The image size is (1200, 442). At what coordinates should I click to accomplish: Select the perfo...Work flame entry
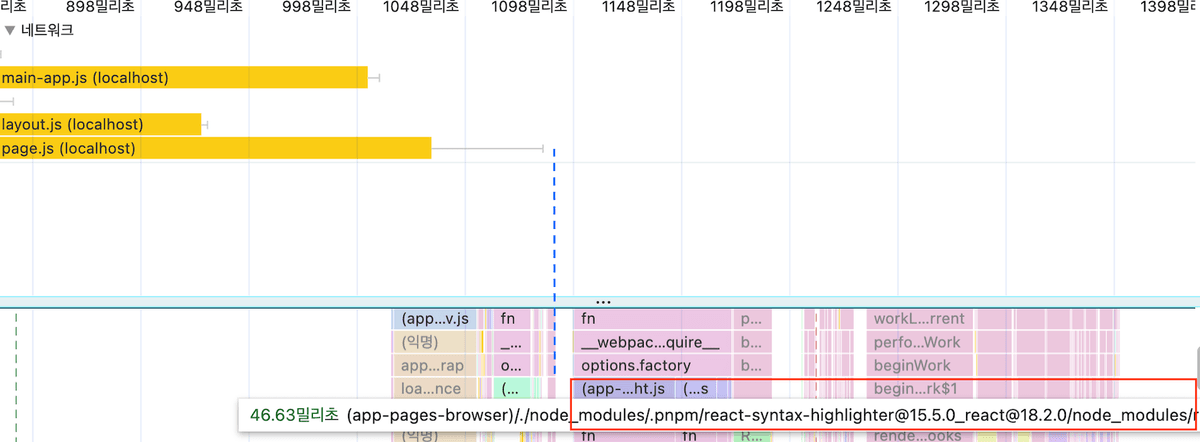pyautogui.click(x=918, y=342)
